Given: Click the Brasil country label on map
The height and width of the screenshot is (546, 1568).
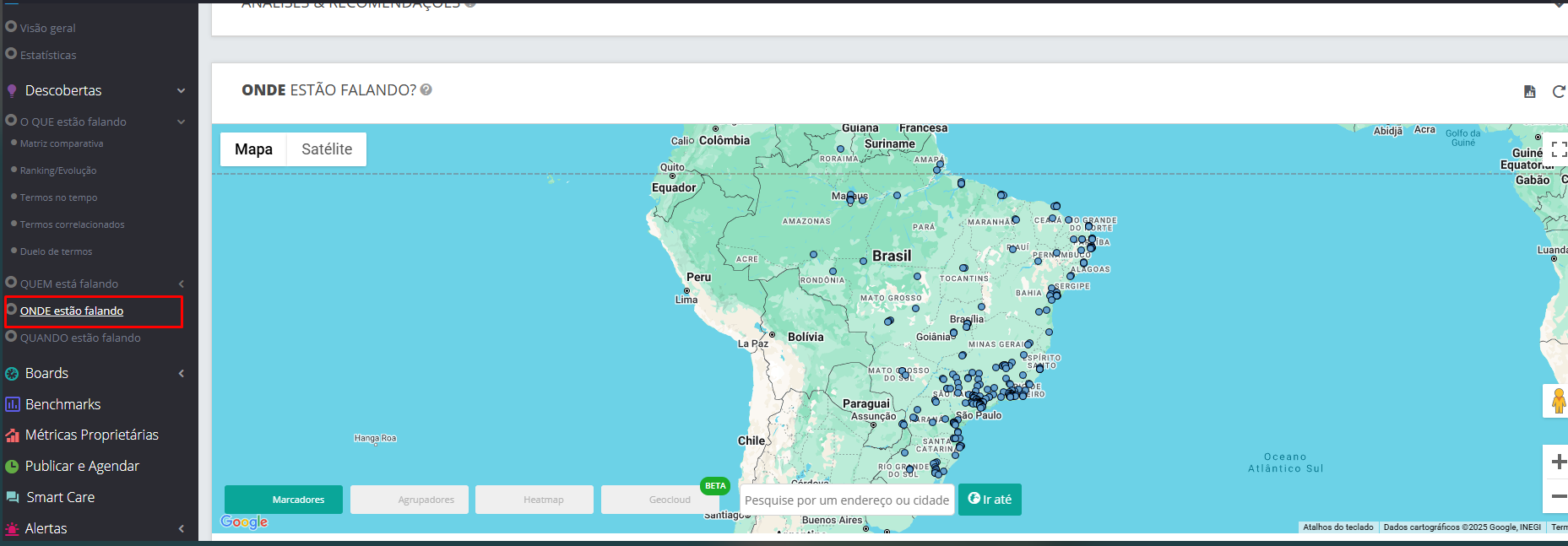Looking at the screenshot, I should [x=892, y=256].
